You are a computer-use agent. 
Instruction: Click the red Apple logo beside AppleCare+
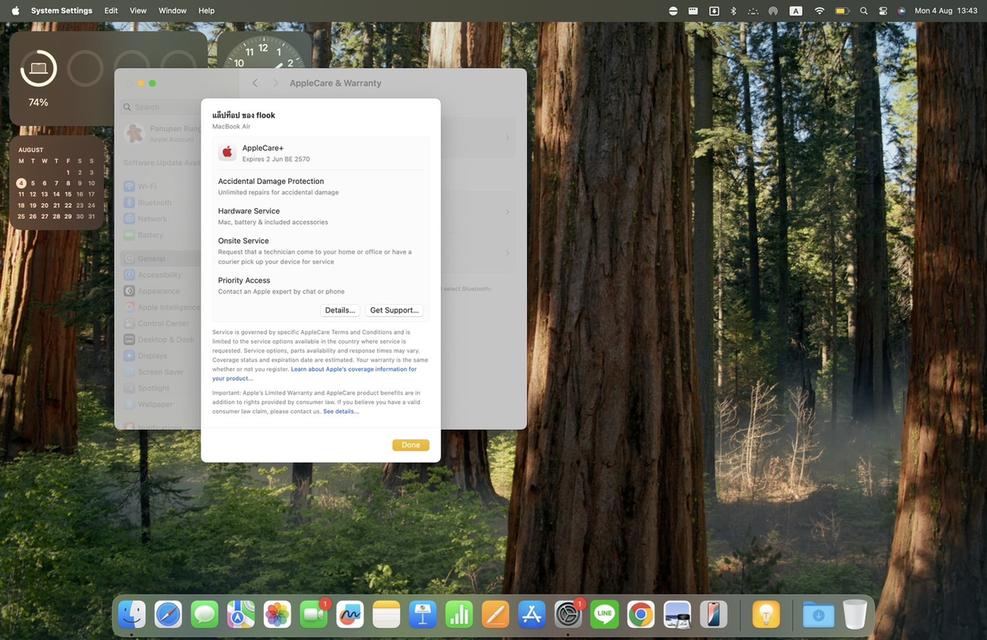coord(227,152)
